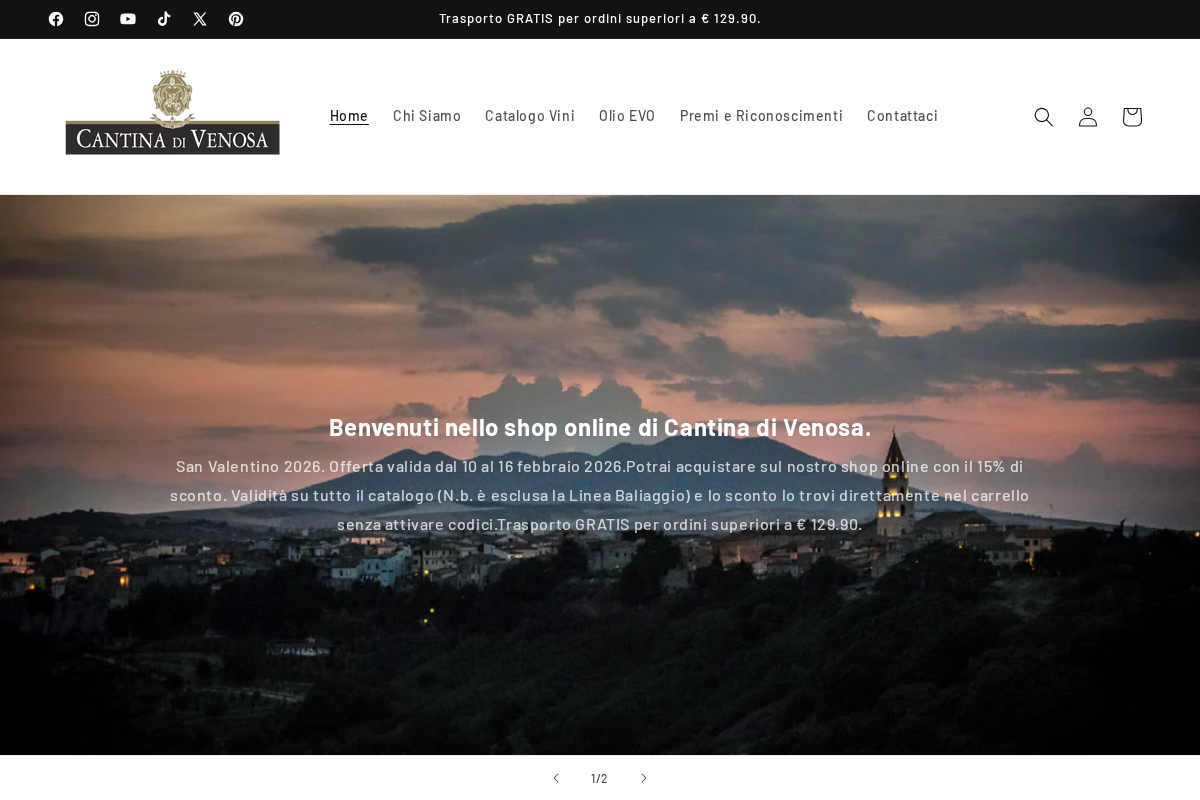Go back to the previous slide
1200x800 pixels.
pos(556,778)
